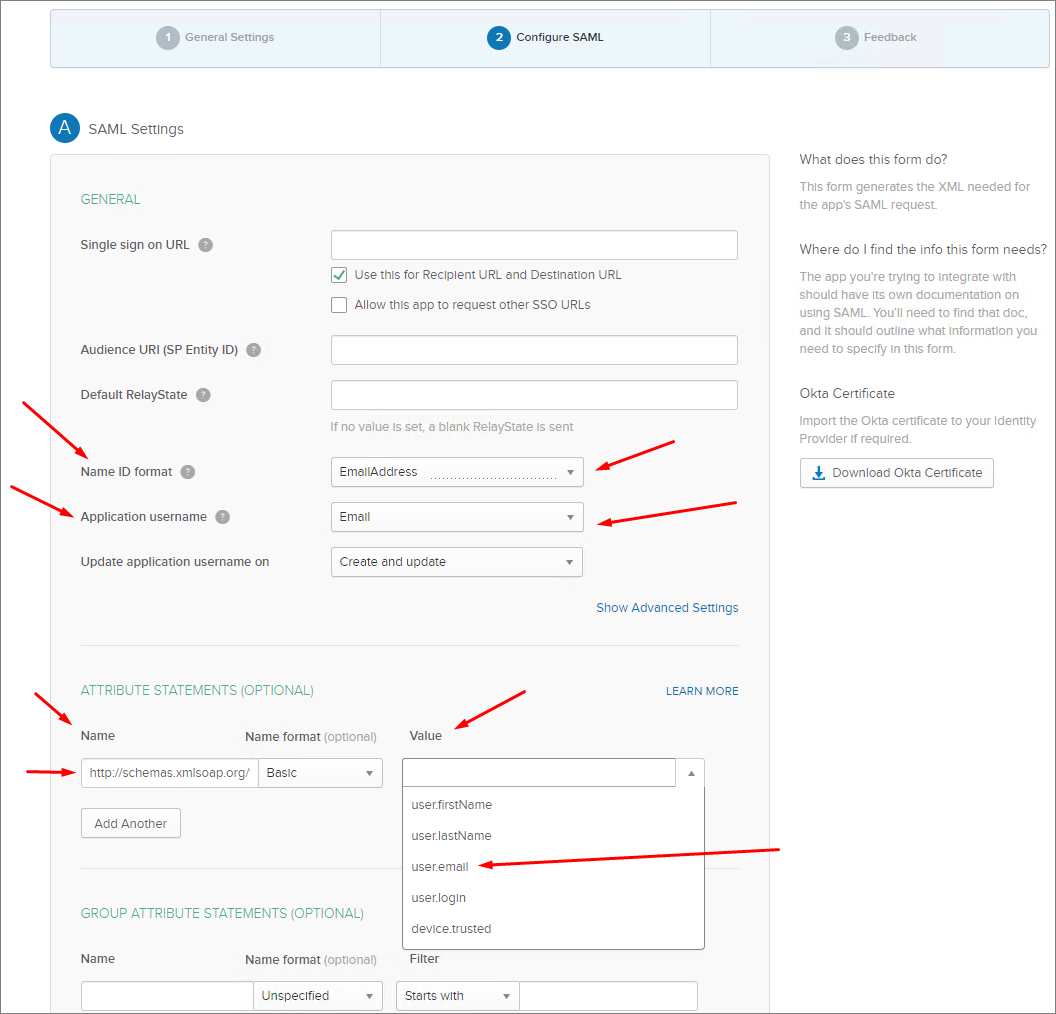Viewport: 1056px width, 1014px height.
Task: Click help icon next to Application username
Action: coord(222,517)
